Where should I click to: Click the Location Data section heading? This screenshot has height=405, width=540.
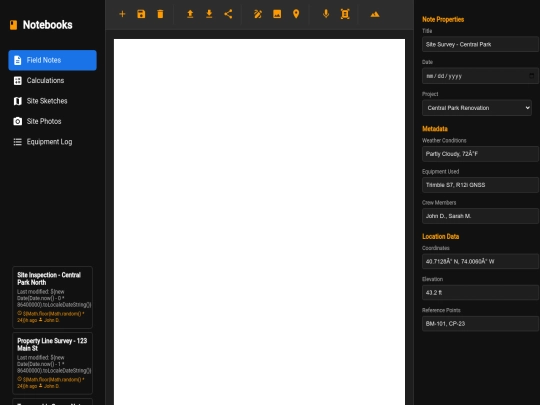(440, 237)
